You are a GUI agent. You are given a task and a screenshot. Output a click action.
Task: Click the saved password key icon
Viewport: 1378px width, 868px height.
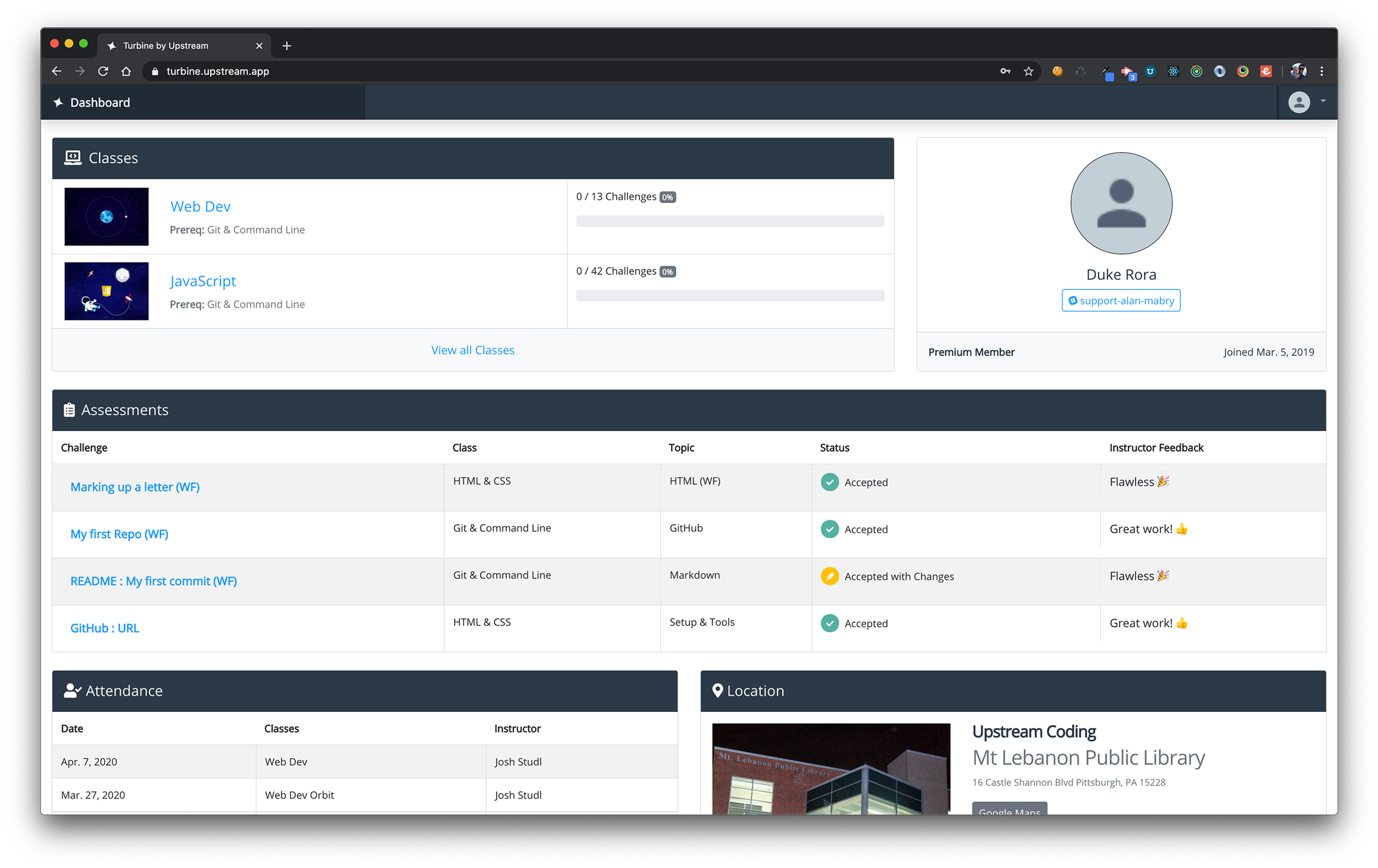(x=1005, y=71)
